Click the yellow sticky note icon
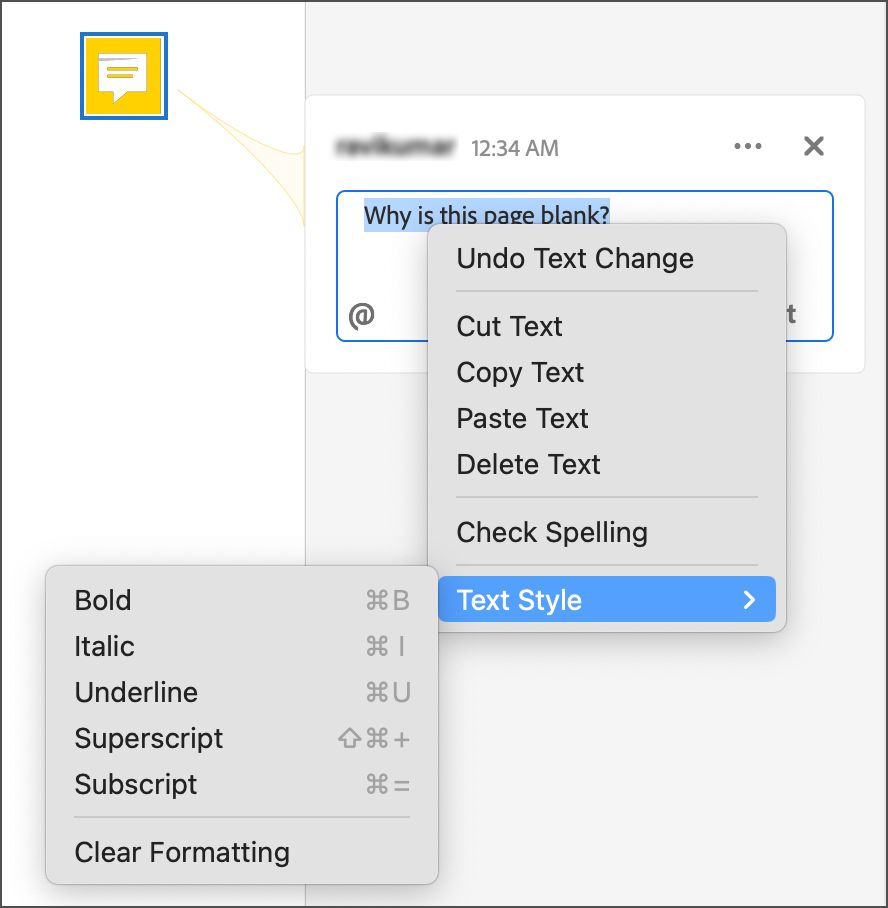This screenshot has height=908, width=888. coord(123,76)
